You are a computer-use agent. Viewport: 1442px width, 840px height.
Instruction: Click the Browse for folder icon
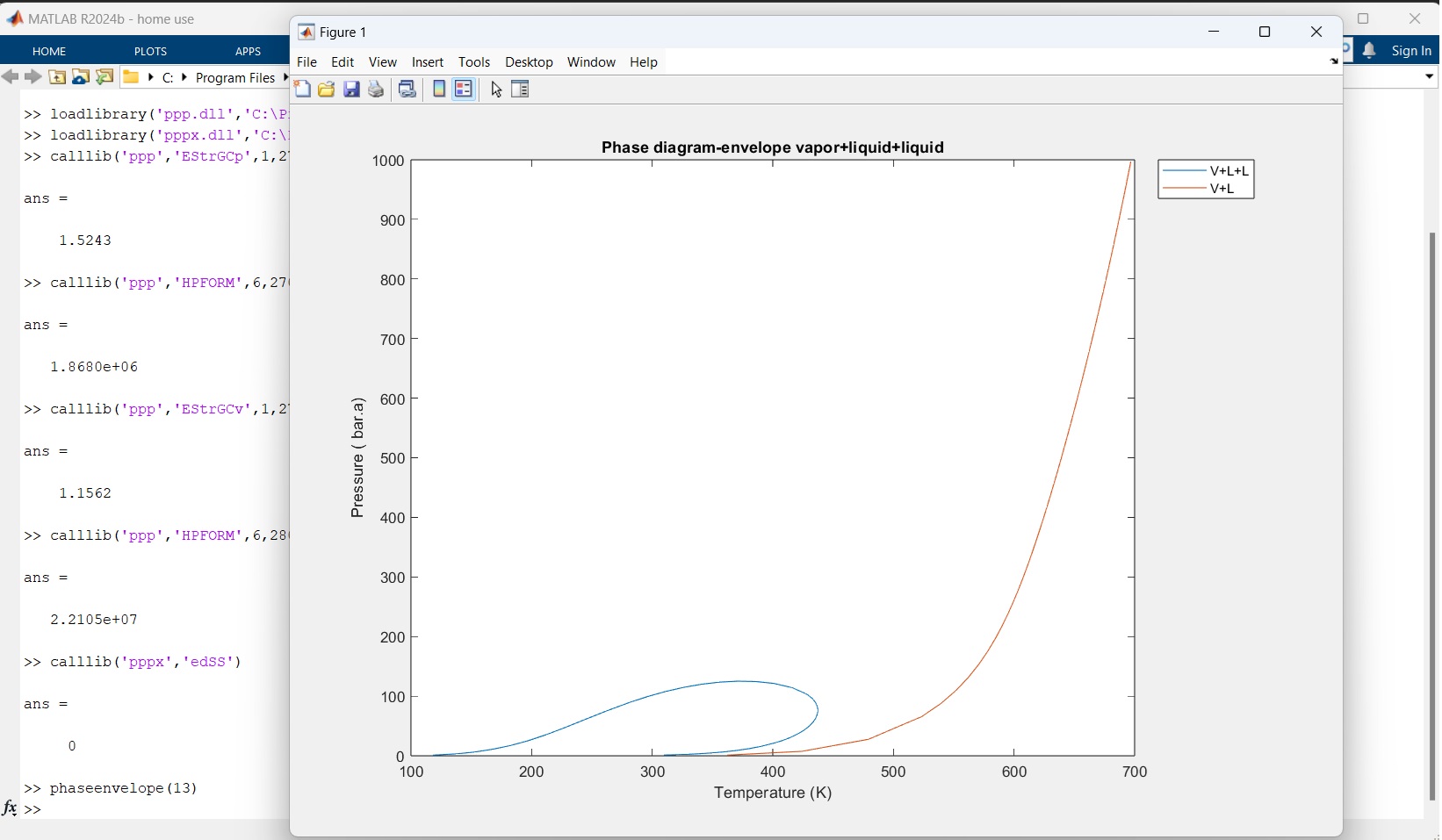(105, 77)
